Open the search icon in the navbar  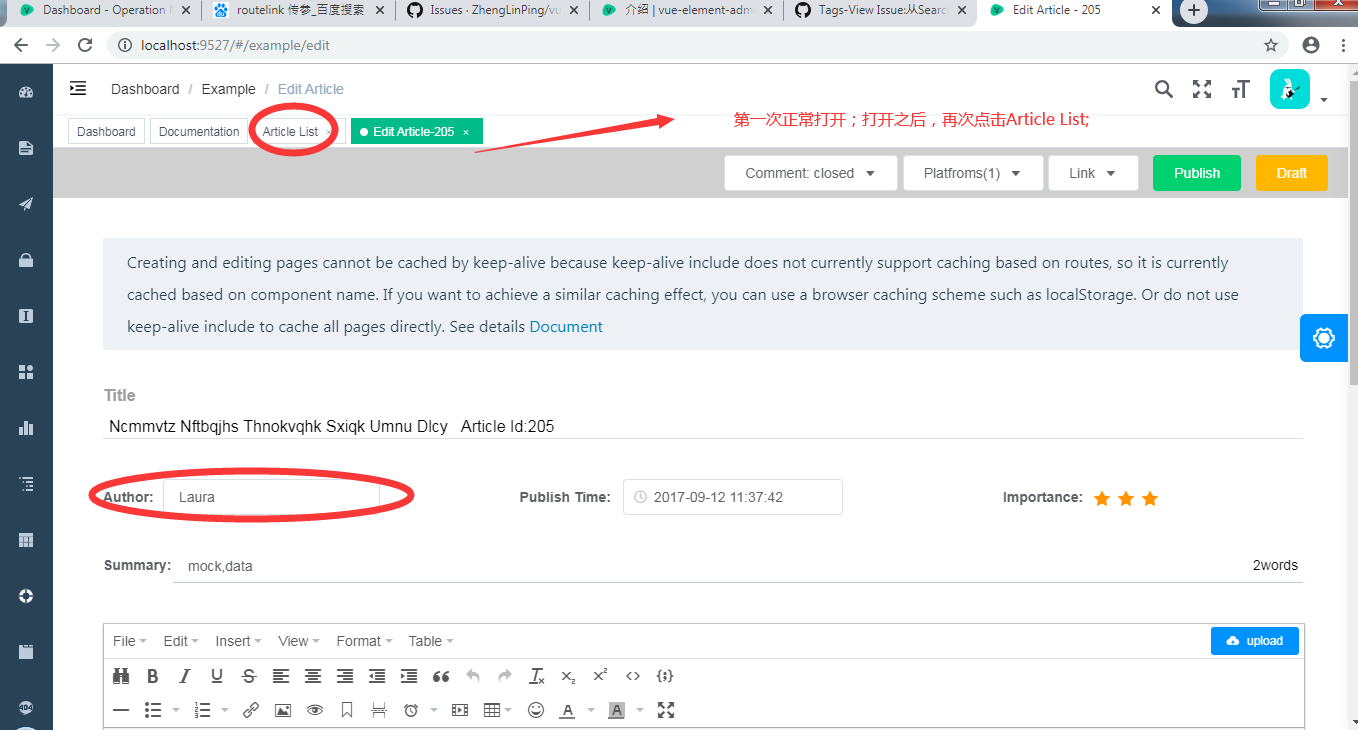click(x=1163, y=89)
